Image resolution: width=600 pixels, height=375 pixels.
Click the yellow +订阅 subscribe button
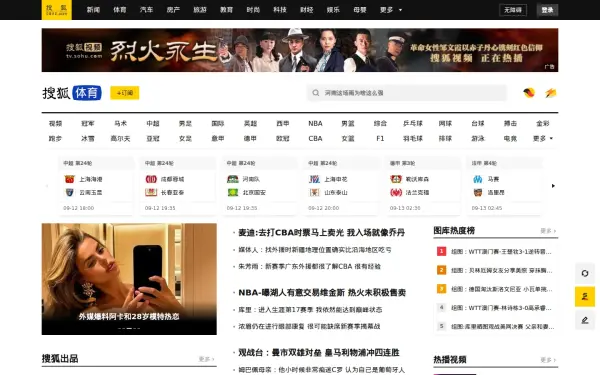pos(125,93)
